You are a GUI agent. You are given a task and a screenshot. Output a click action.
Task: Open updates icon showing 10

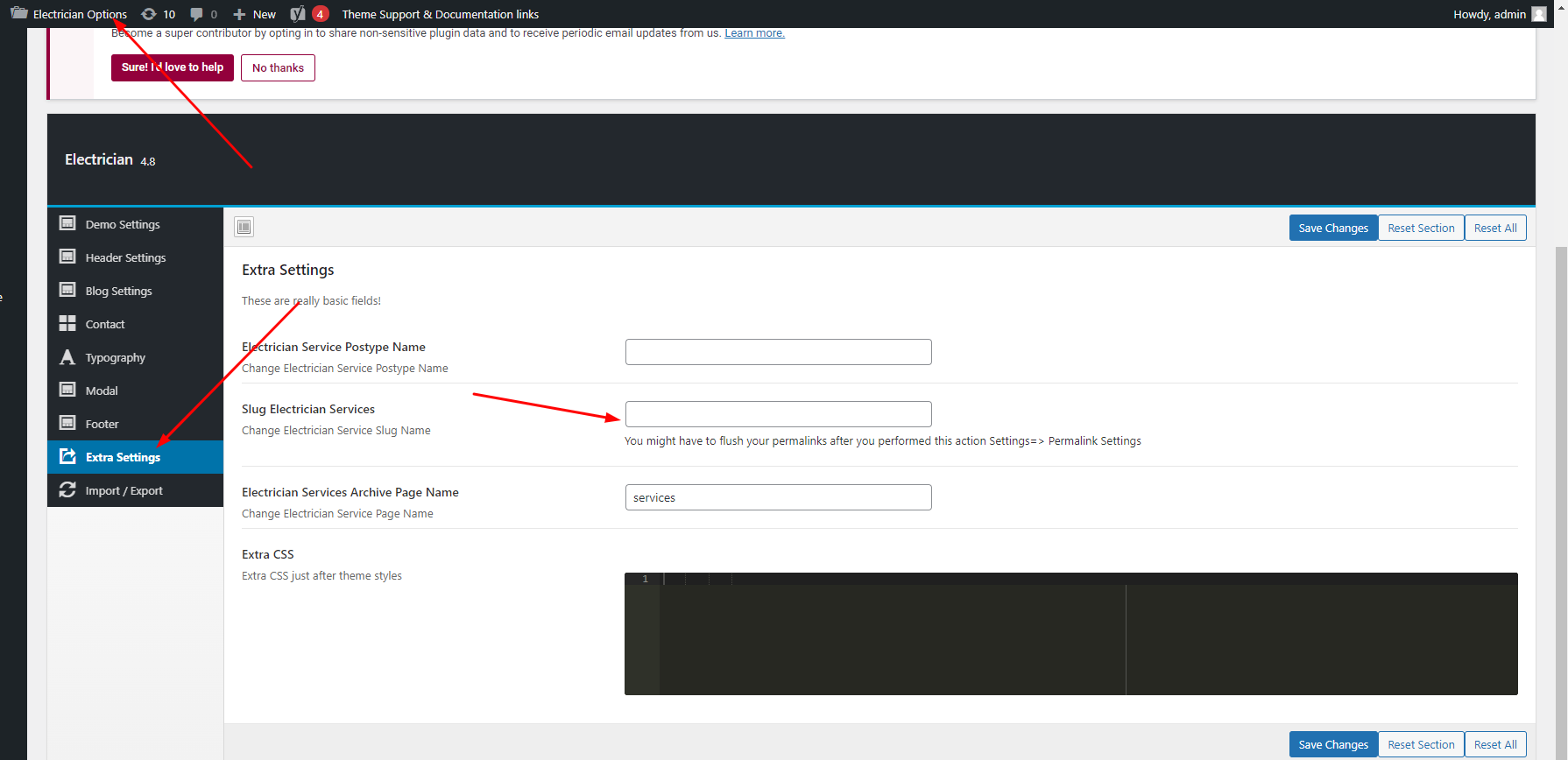pyautogui.click(x=149, y=14)
